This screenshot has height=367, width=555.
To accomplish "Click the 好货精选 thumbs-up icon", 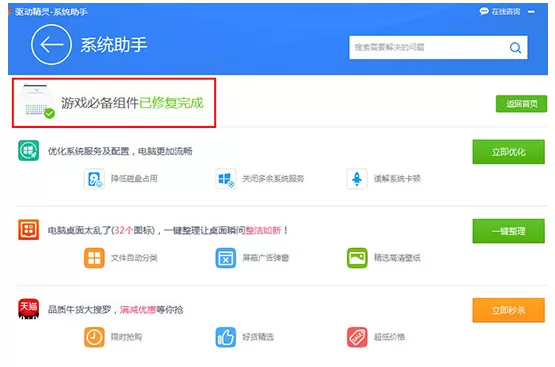I will 225,337.
